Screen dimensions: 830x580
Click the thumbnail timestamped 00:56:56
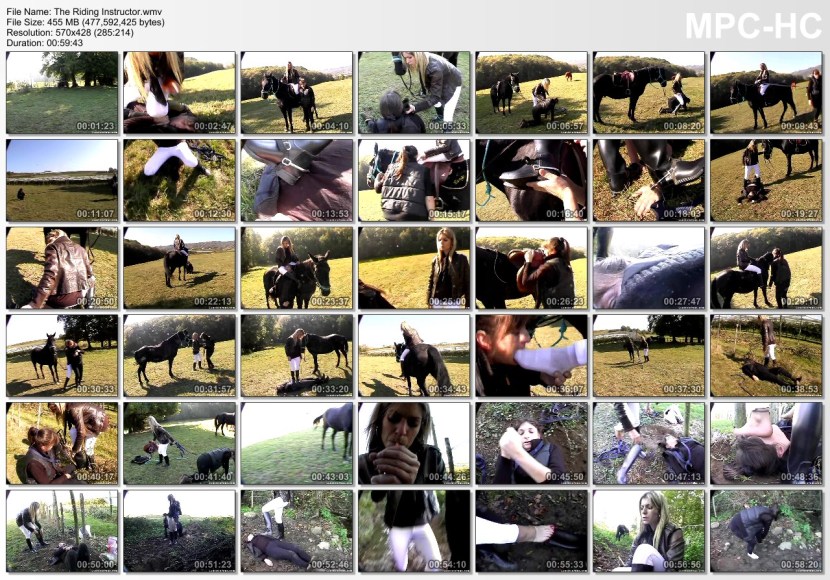point(649,531)
